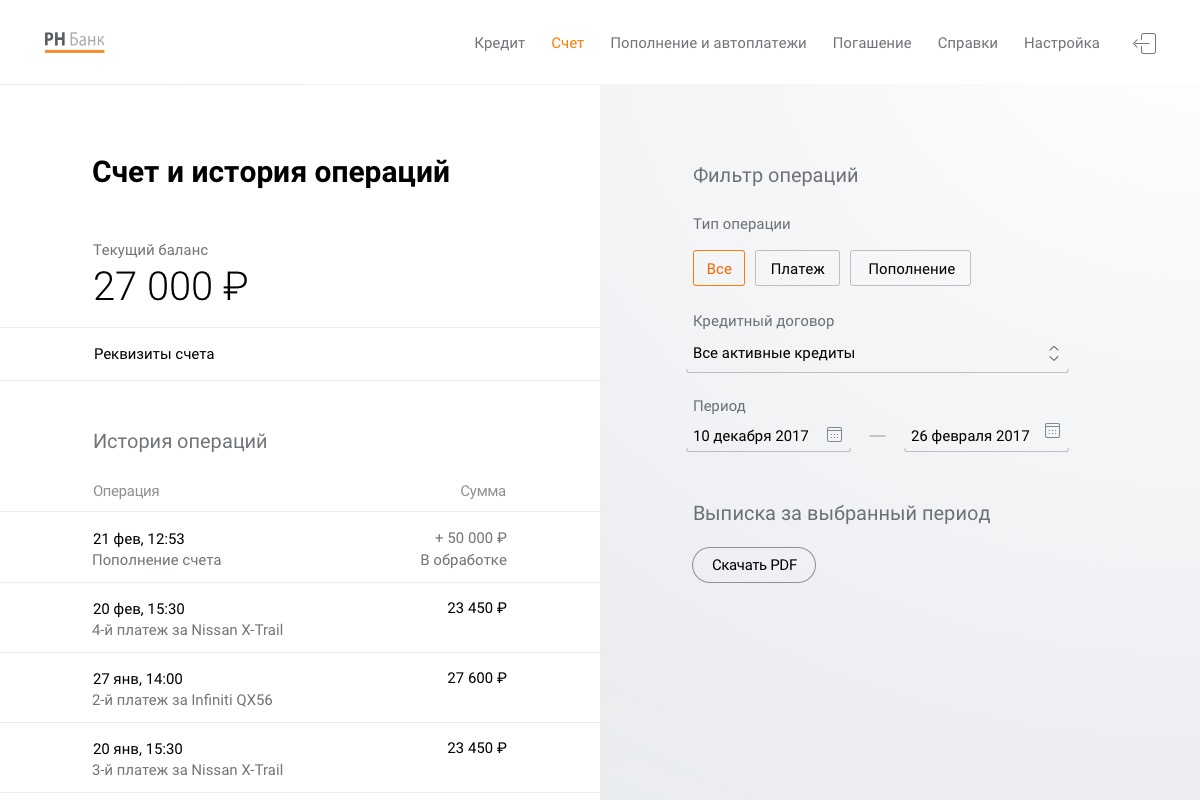The image size is (1200, 800).
Task: Open the calendar icon for the start date
Action: click(x=834, y=435)
